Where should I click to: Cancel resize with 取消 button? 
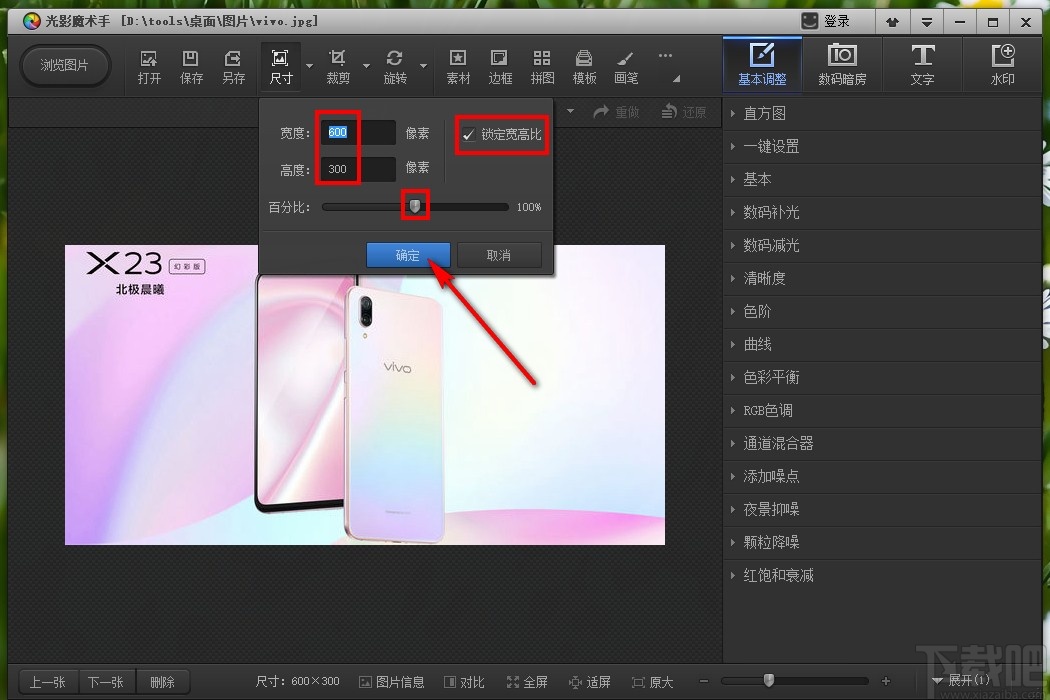[499, 255]
